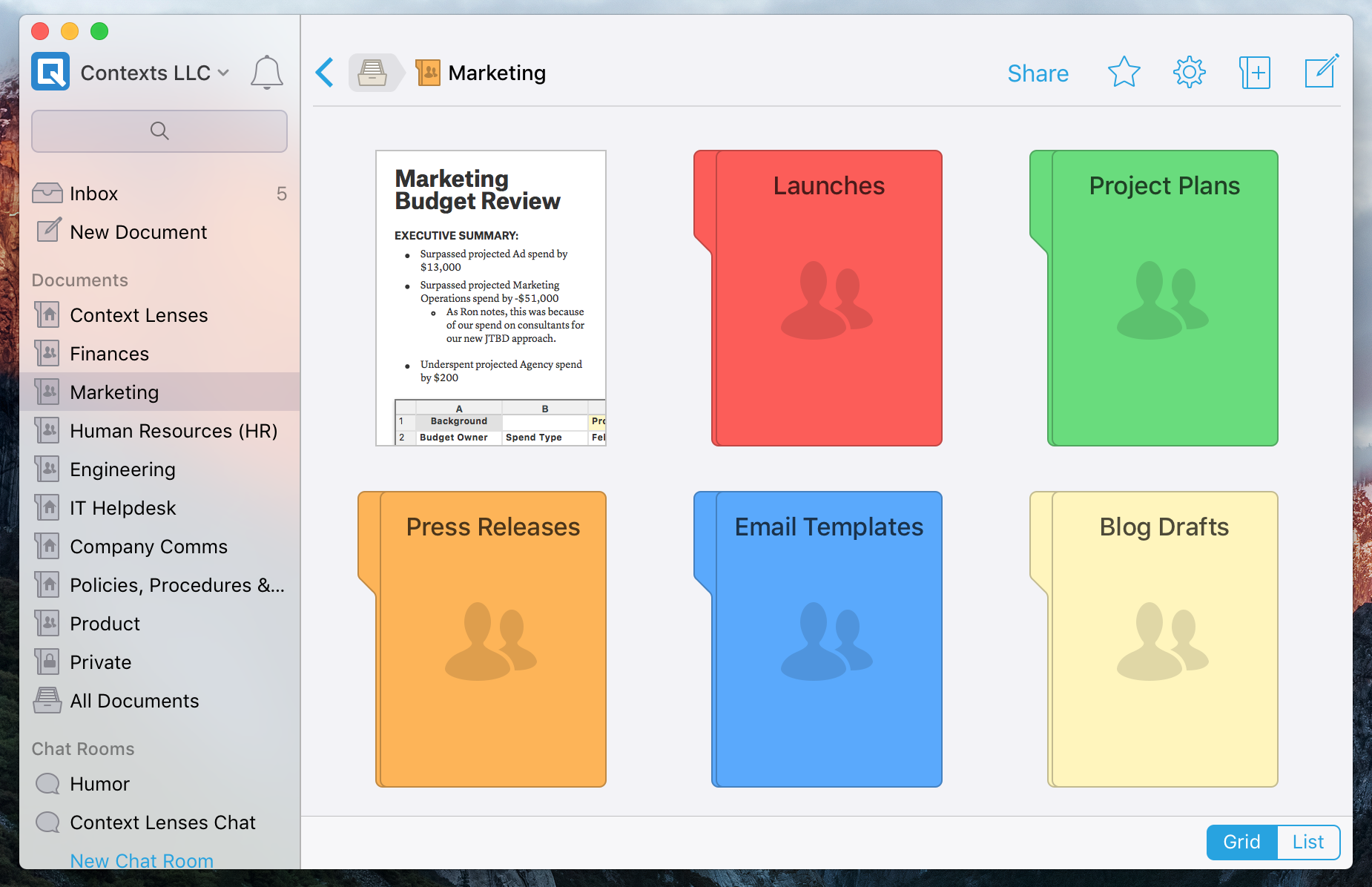The height and width of the screenshot is (887, 1372).
Task: Select Finances folder in the sidebar
Action: point(109,354)
